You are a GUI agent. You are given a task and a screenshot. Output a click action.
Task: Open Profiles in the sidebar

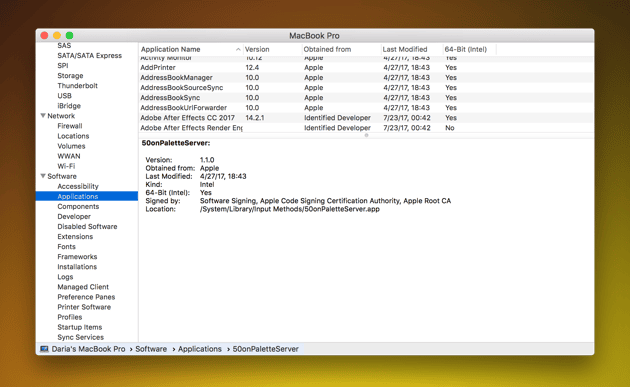[70, 317]
